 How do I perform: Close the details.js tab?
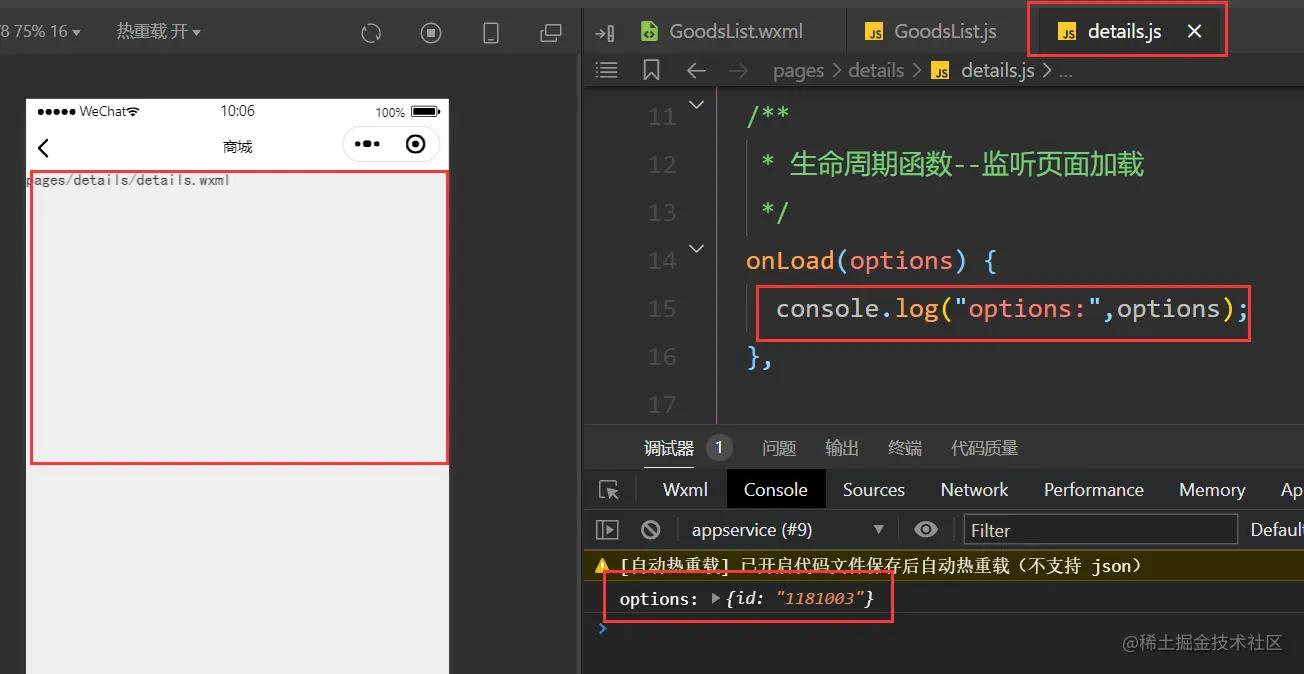click(1194, 32)
